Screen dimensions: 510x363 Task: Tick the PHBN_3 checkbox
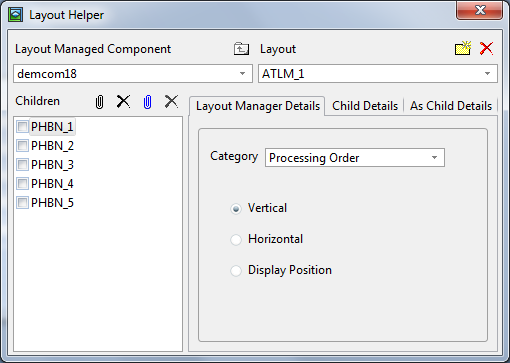click(22, 165)
